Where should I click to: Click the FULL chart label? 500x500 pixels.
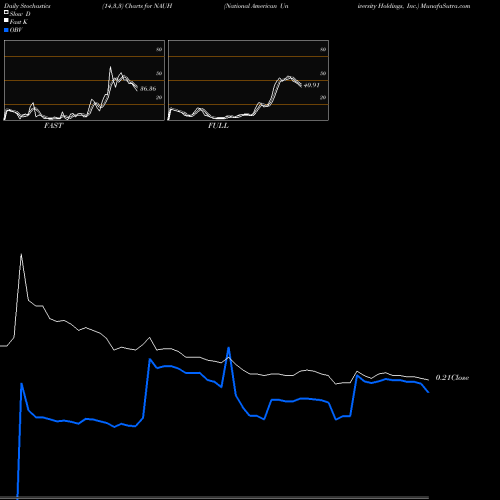click(218, 126)
